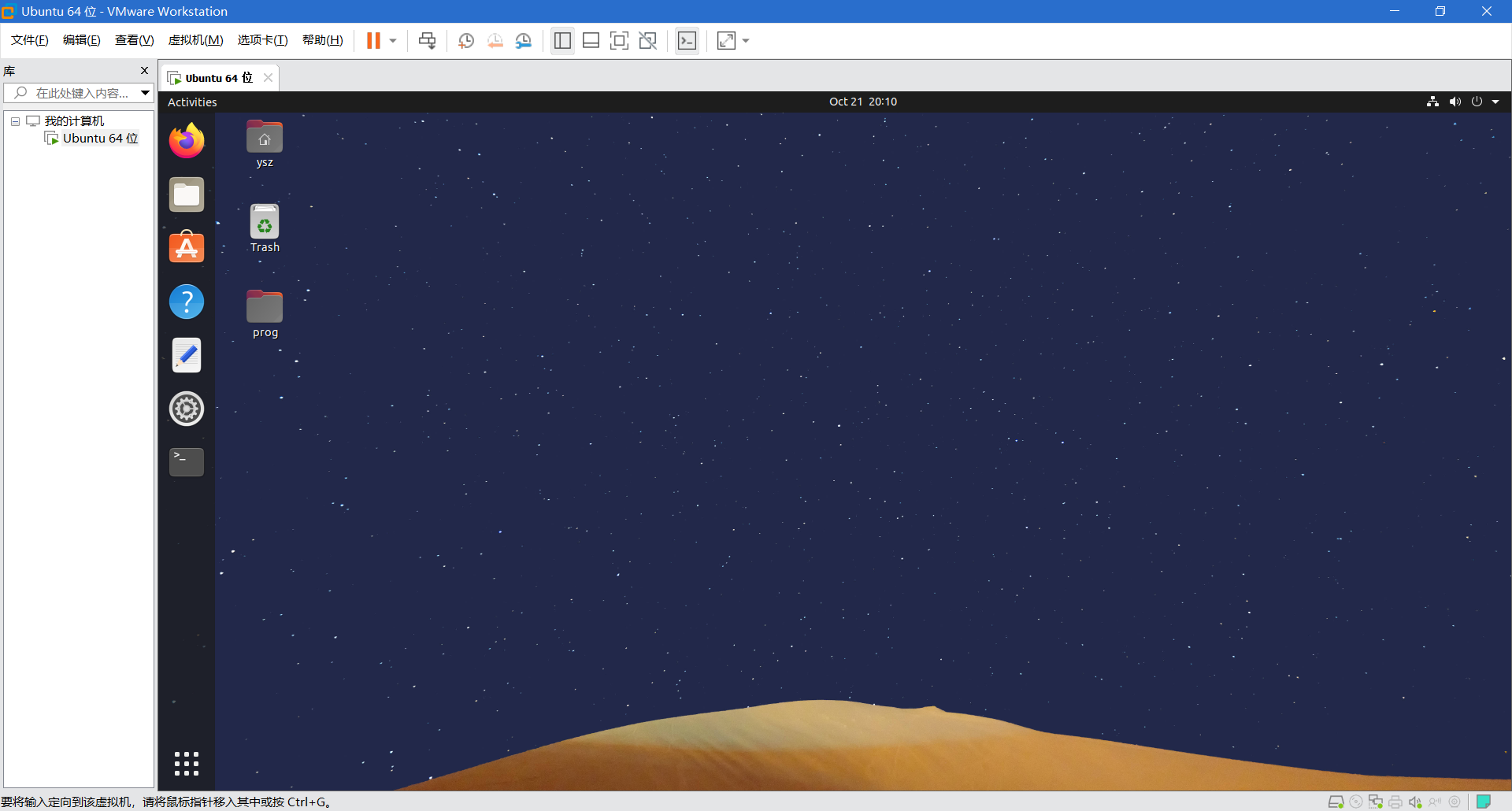Open Firefox from the Ubuntu dock

[x=186, y=140]
